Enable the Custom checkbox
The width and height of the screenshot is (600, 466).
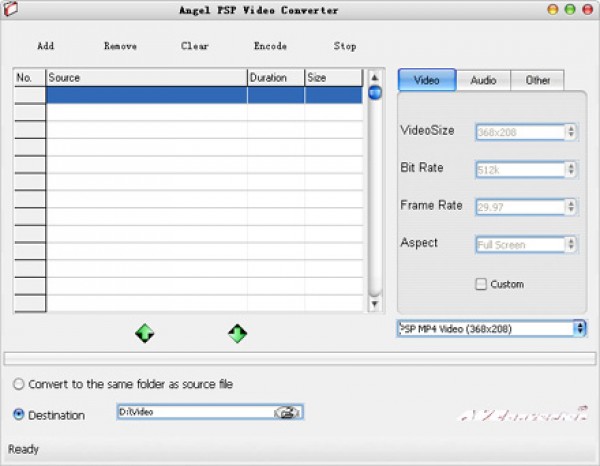[481, 284]
